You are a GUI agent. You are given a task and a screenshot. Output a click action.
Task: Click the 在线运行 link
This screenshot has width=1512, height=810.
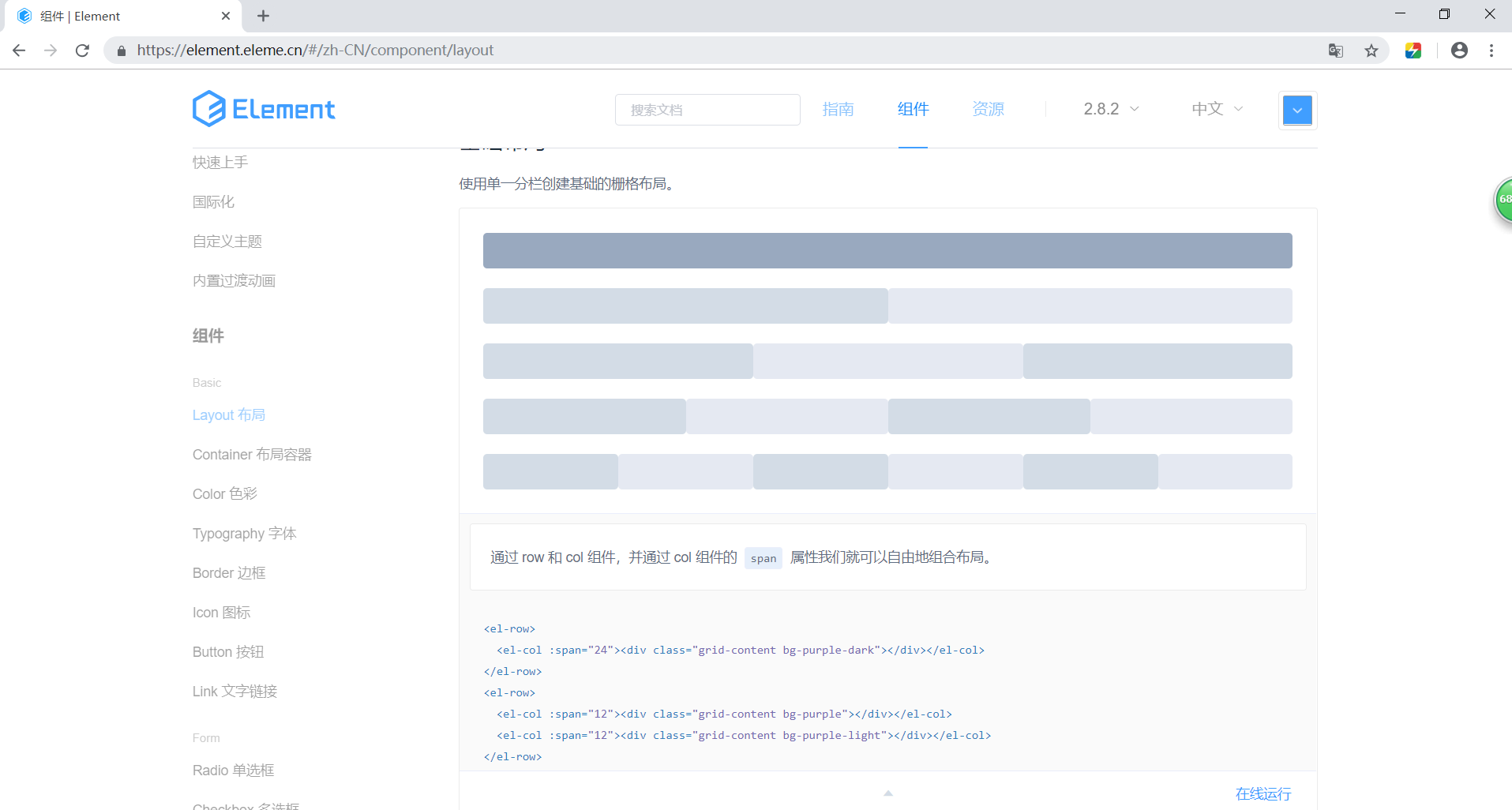(1263, 793)
